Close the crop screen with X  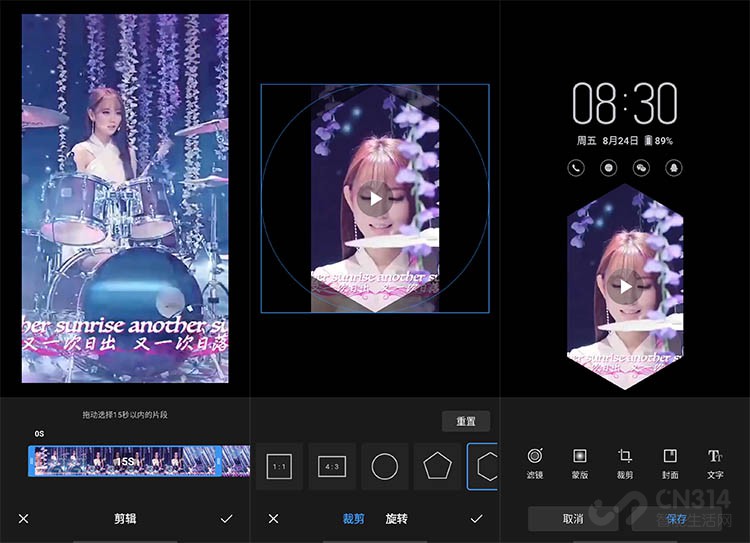[x=273, y=519]
